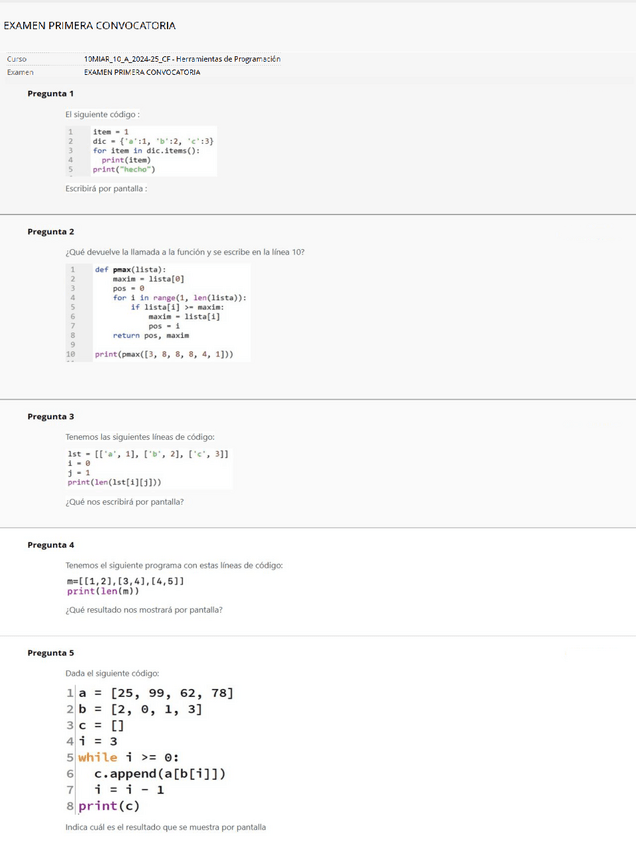Click the text 'Escribirá por pantalla :'
Screen dimensions: 636x848
pyautogui.click(x=106, y=188)
